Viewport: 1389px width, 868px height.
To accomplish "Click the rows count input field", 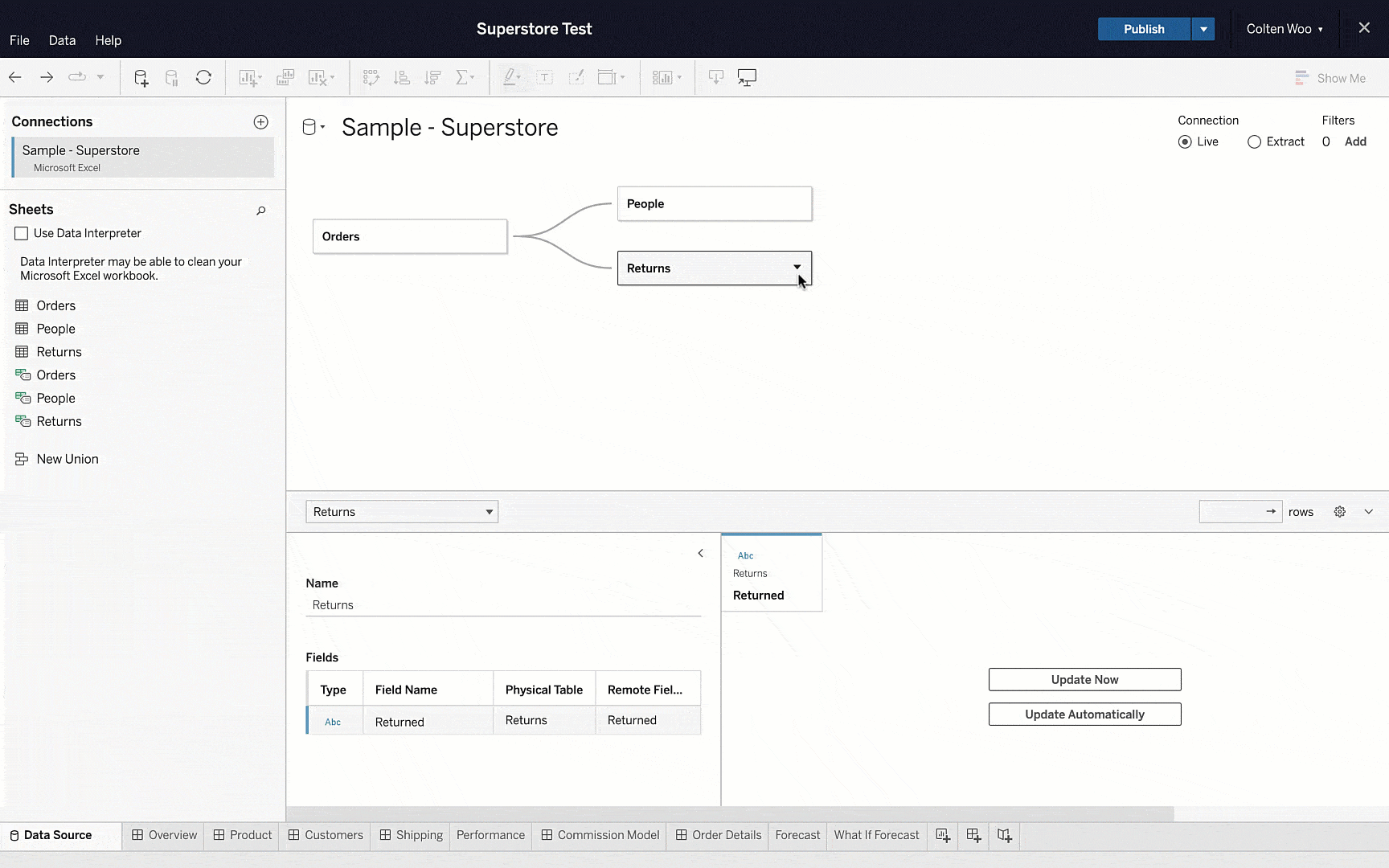I will tap(1240, 512).
